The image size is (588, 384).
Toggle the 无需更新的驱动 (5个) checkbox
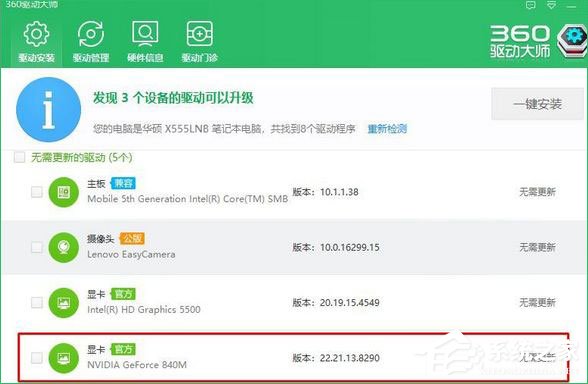click(20, 157)
